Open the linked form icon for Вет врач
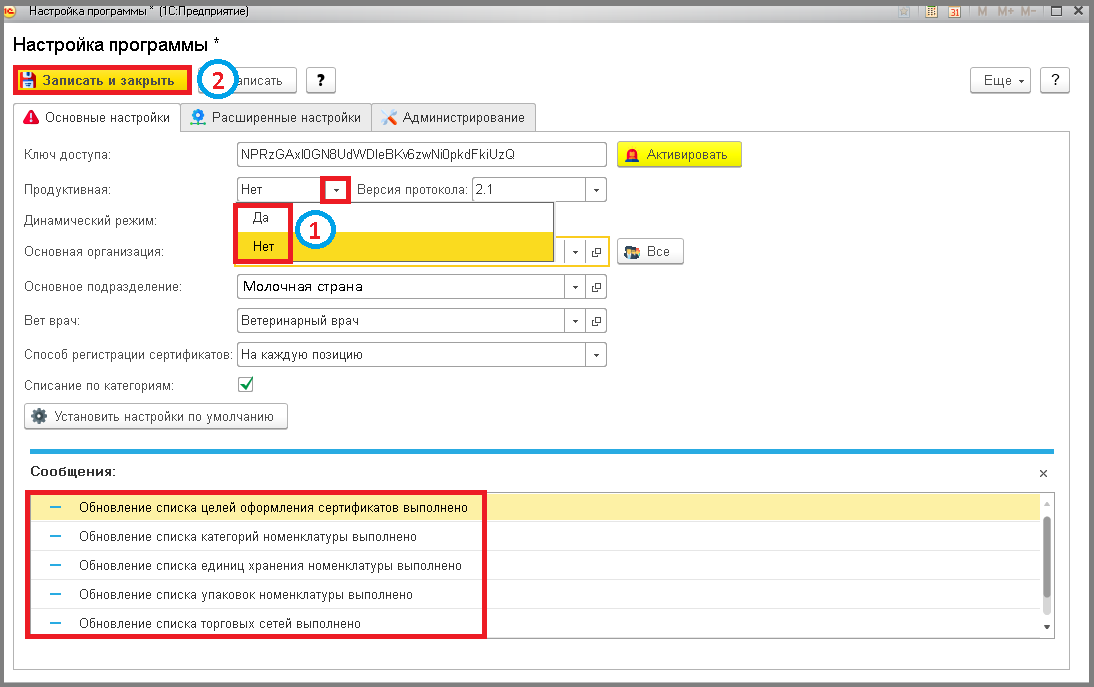This screenshot has height=687, width=1094. (597, 321)
